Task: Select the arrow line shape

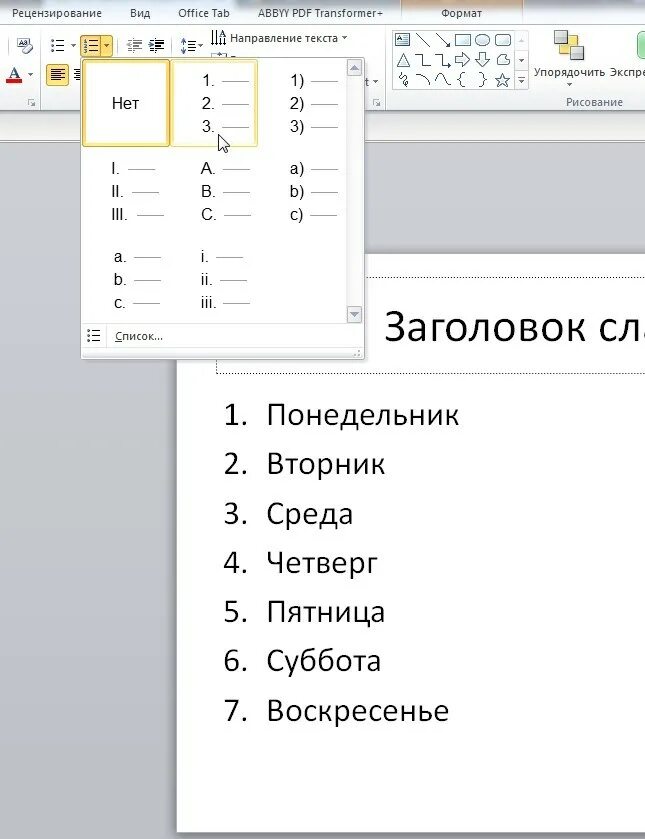Action: click(x=443, y=40)
